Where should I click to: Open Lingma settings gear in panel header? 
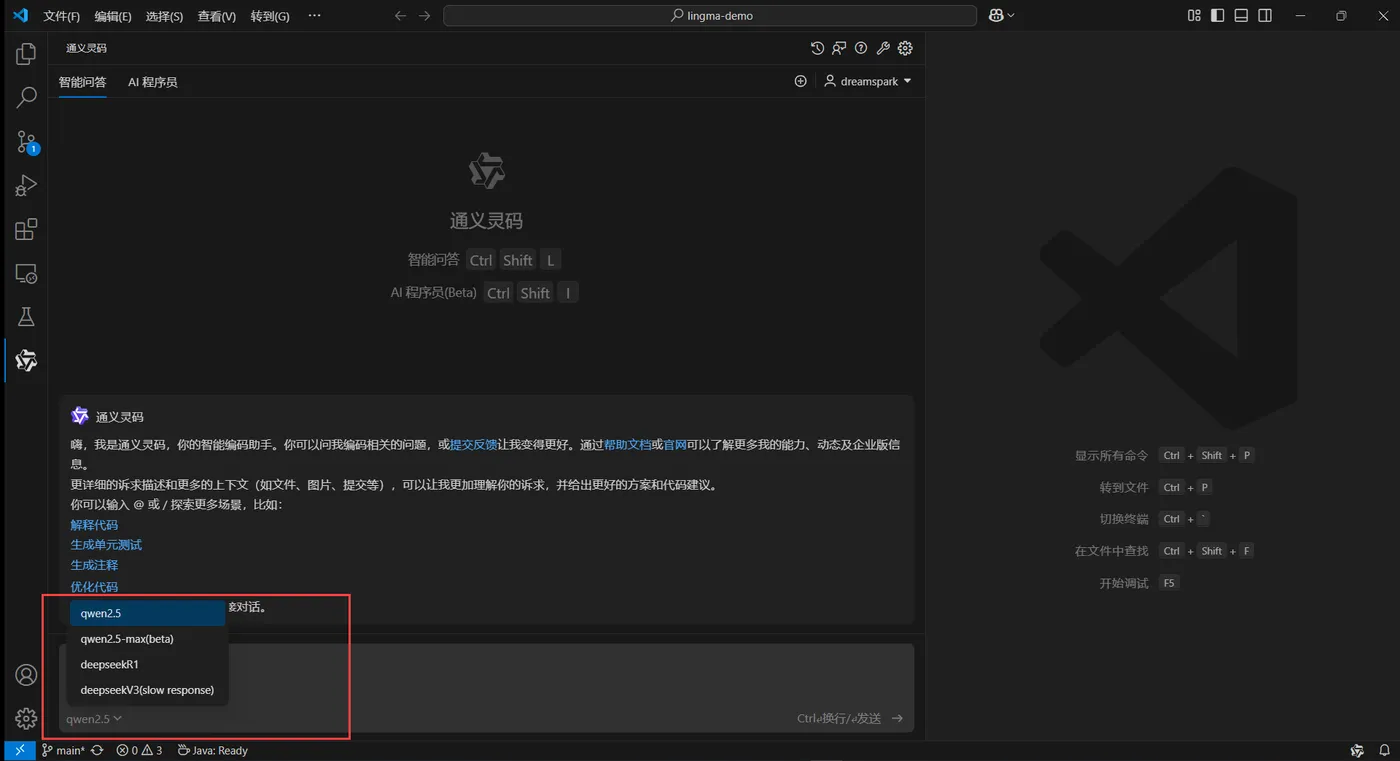(x=905, y=48)
